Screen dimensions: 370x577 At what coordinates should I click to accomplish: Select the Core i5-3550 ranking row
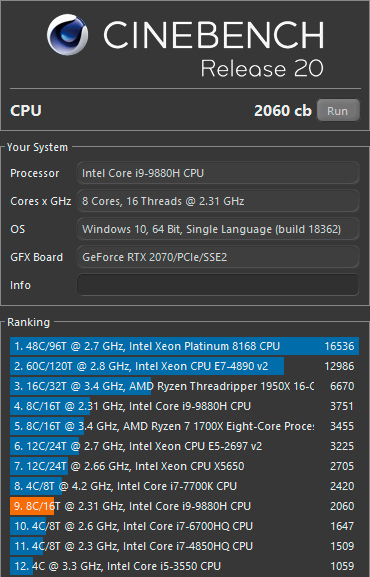(184, 566)
